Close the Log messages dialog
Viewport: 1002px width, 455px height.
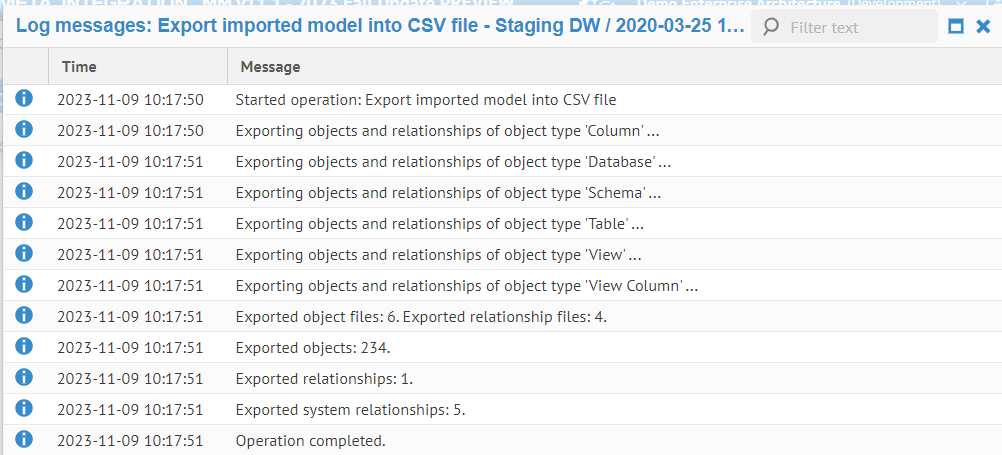(983, 27)
